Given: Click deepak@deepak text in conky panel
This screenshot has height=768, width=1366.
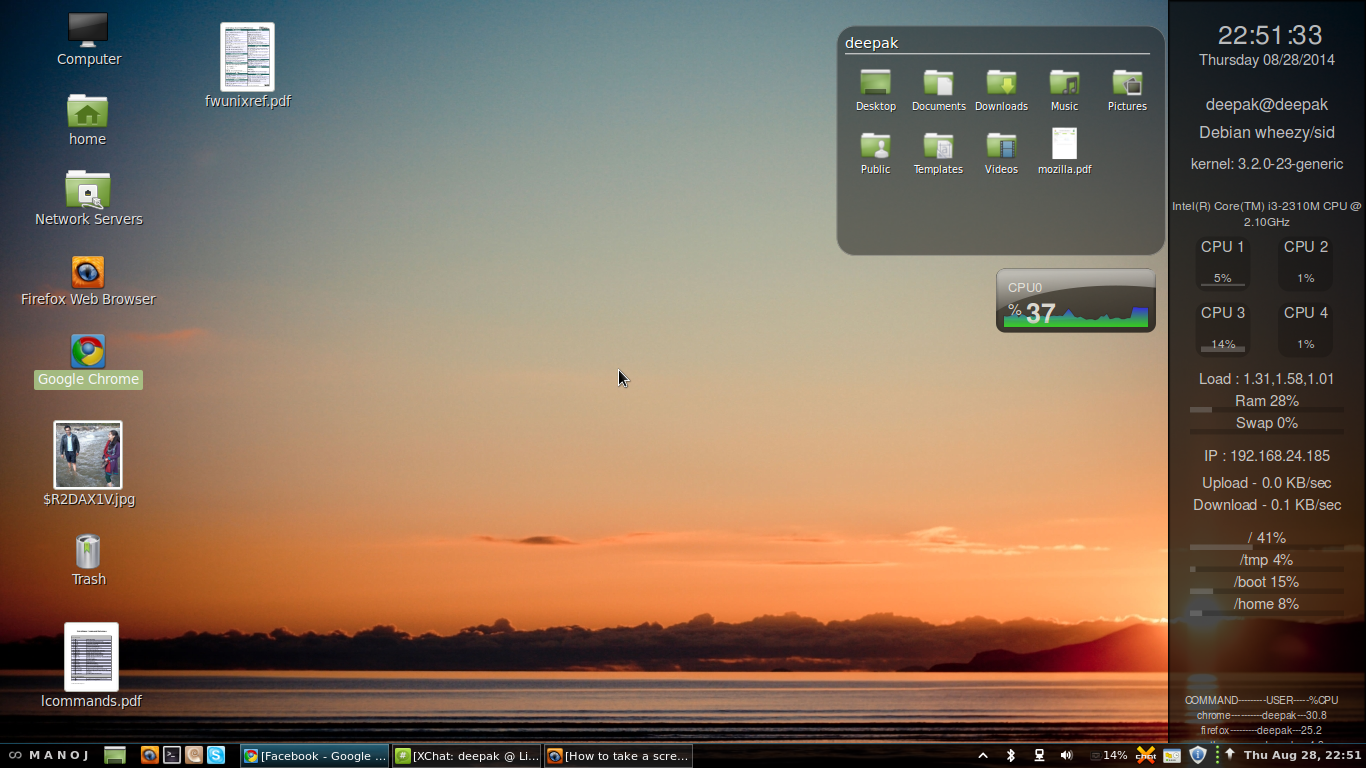Looking at the screenshot, I should [1267, 105].
